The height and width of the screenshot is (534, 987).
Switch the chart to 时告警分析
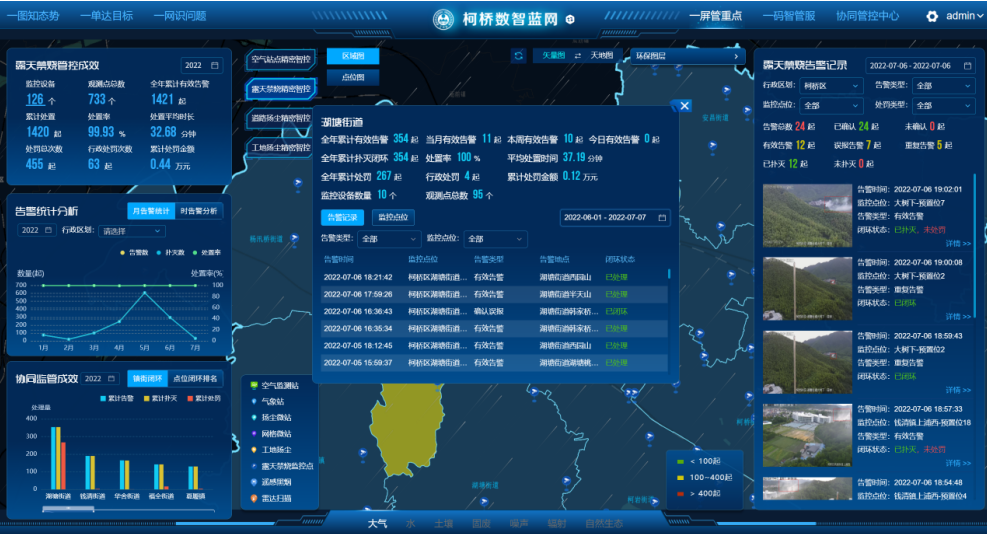click(x=199, y=211)
